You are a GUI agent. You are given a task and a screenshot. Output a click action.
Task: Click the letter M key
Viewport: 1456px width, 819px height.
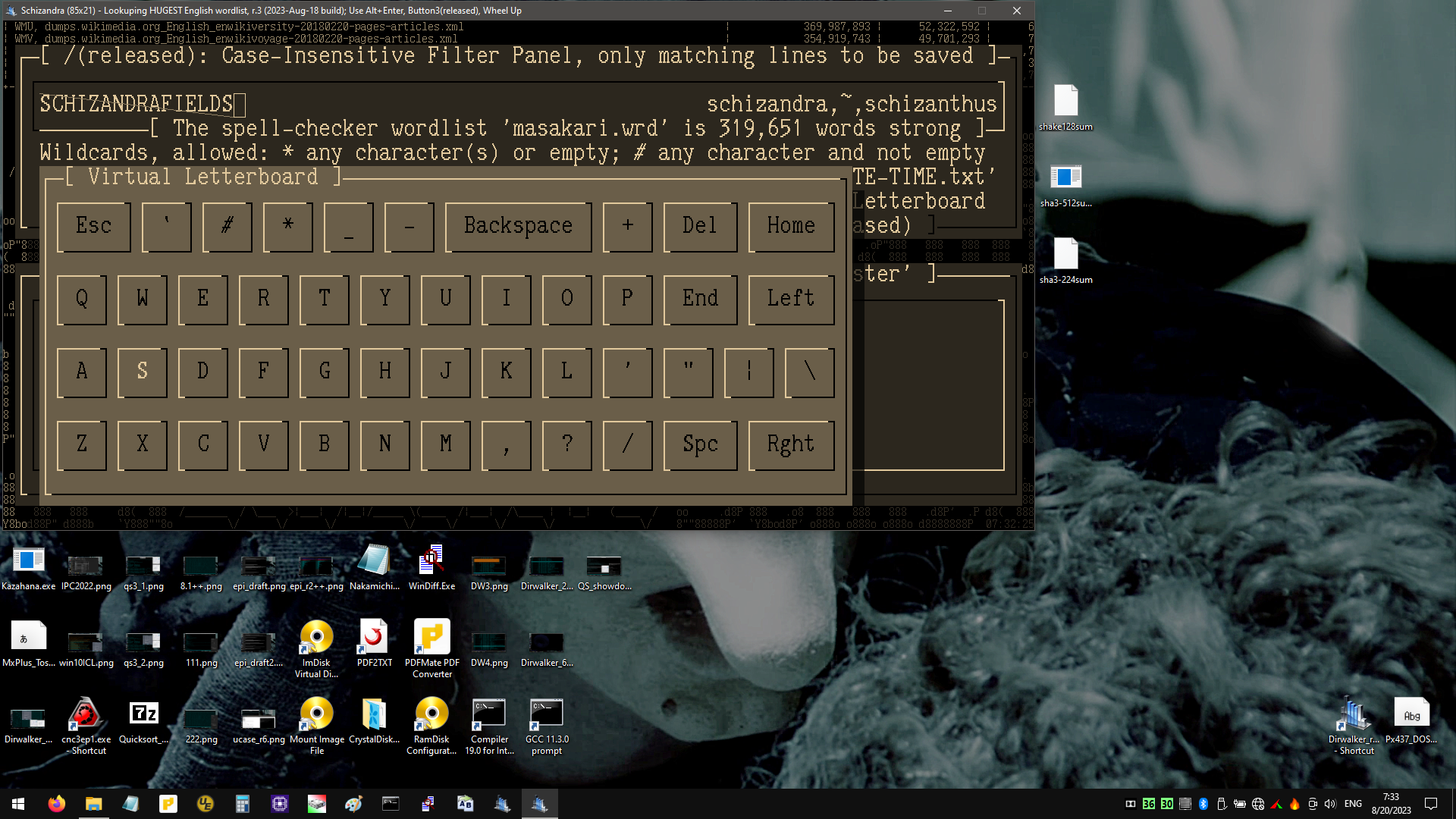(445, 444)
